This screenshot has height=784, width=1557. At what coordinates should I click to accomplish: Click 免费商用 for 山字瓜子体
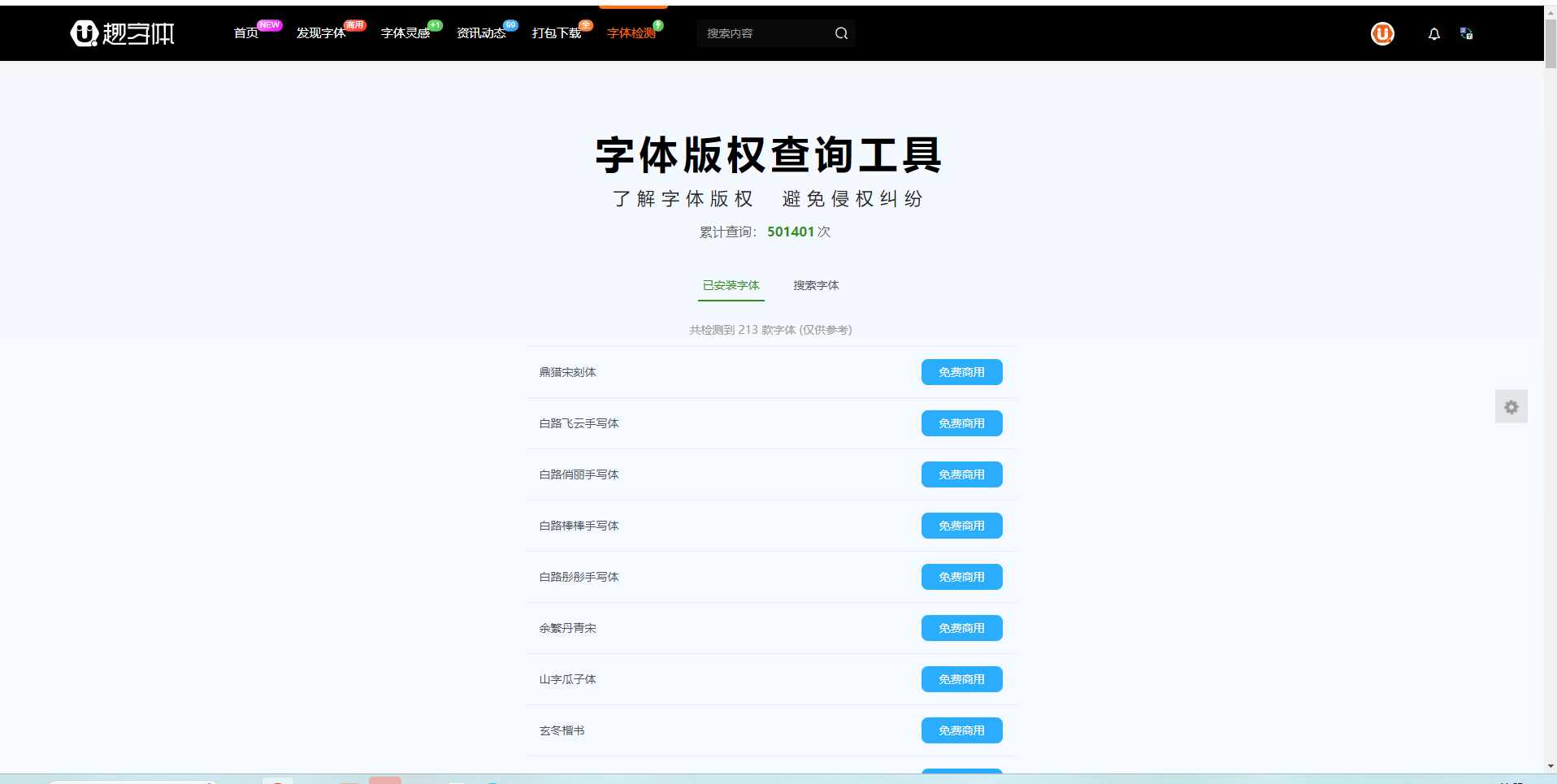coord(962,679)
